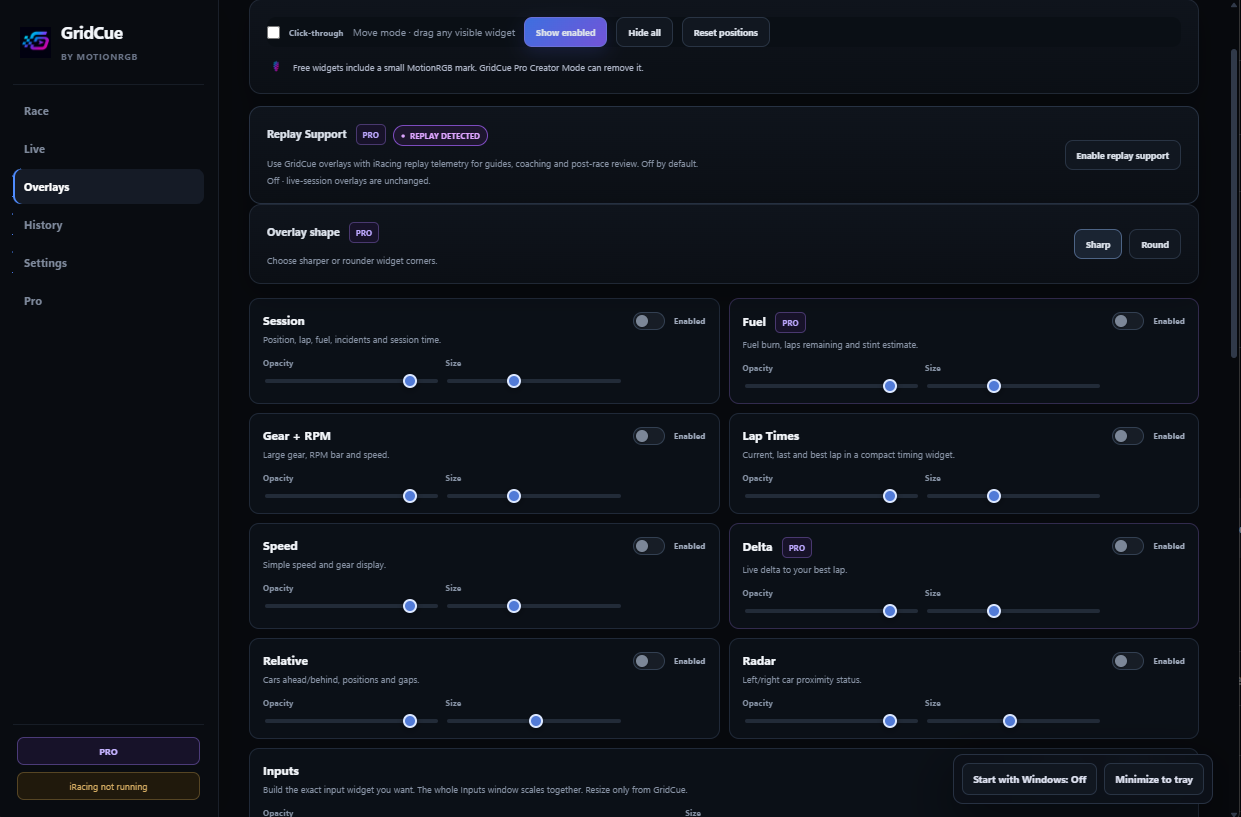Click the Hide all button
1241x817 pixels.
click(644, 33)
